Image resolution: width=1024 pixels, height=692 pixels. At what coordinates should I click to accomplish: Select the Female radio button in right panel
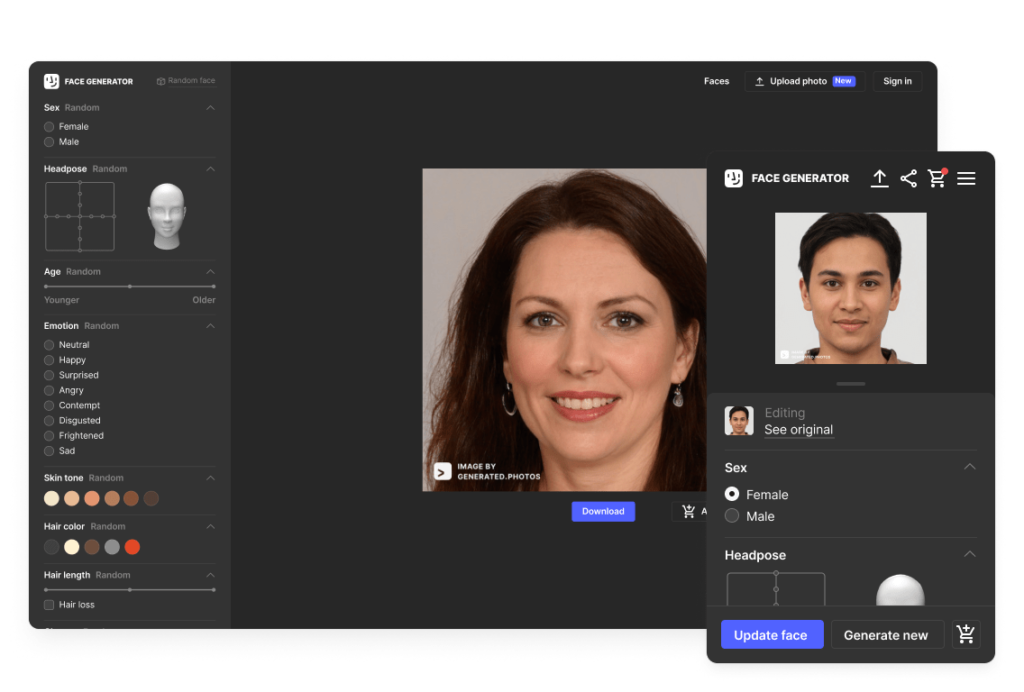coord(732,494)
